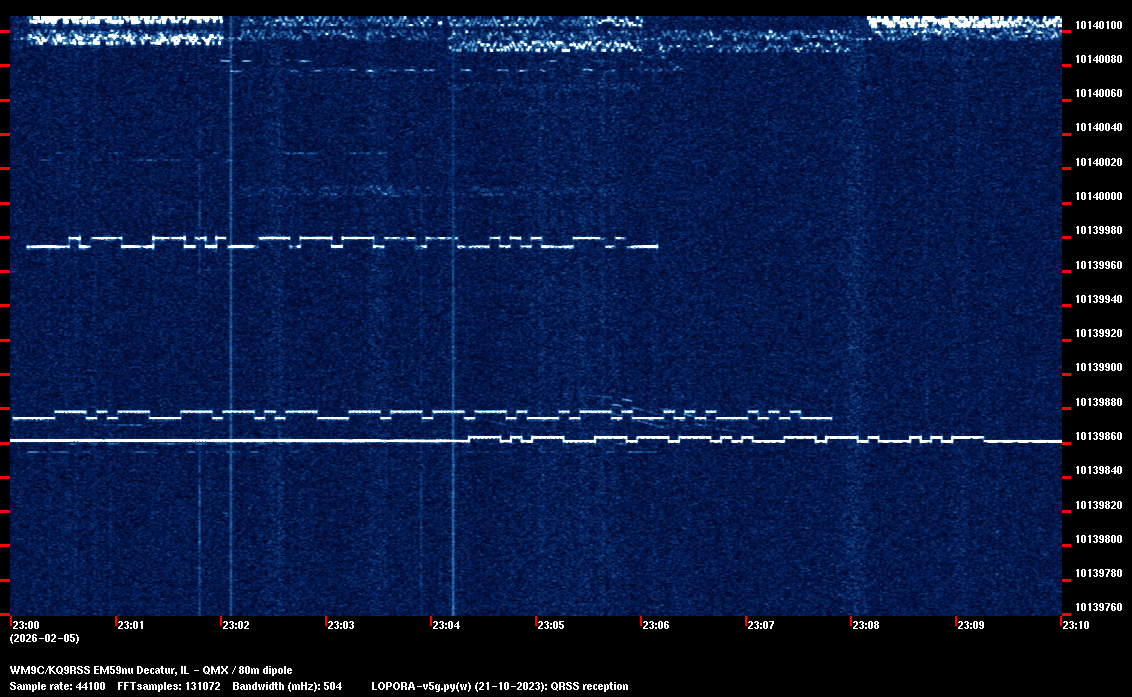Select the 10139760 frequency scale label

[x=1097, y=607]
